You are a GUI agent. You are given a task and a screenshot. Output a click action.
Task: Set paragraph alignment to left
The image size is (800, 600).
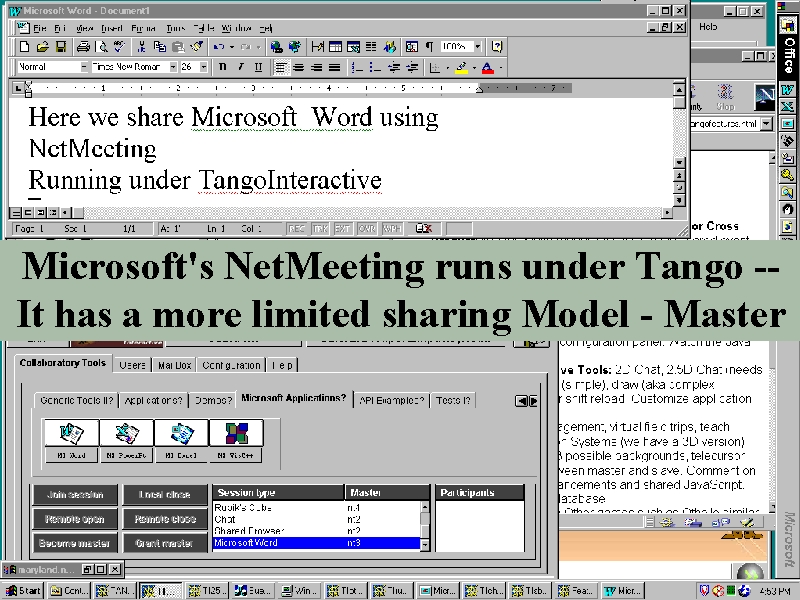click(281, 67)
